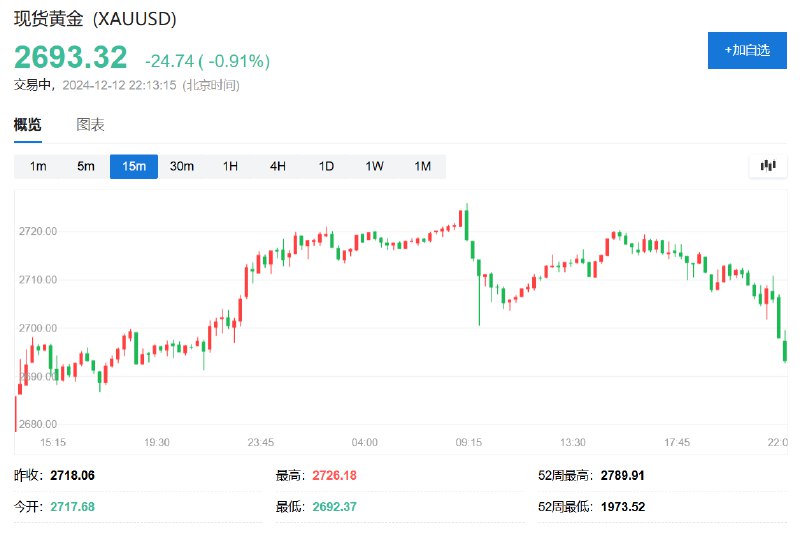Click the current price 2693.32

tap(70, 57)
